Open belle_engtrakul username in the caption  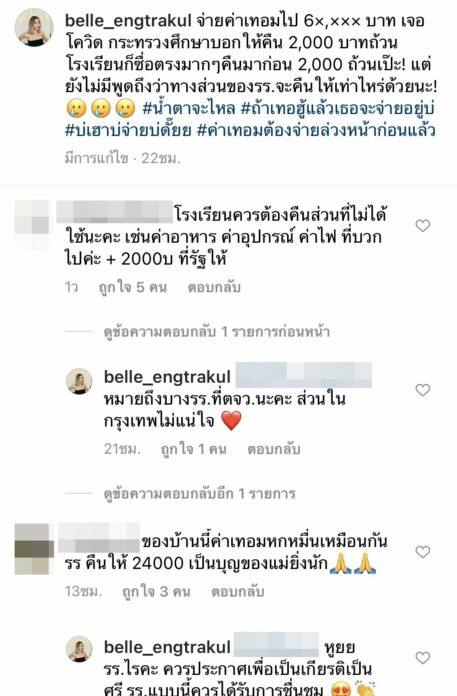tap(128, 21)
